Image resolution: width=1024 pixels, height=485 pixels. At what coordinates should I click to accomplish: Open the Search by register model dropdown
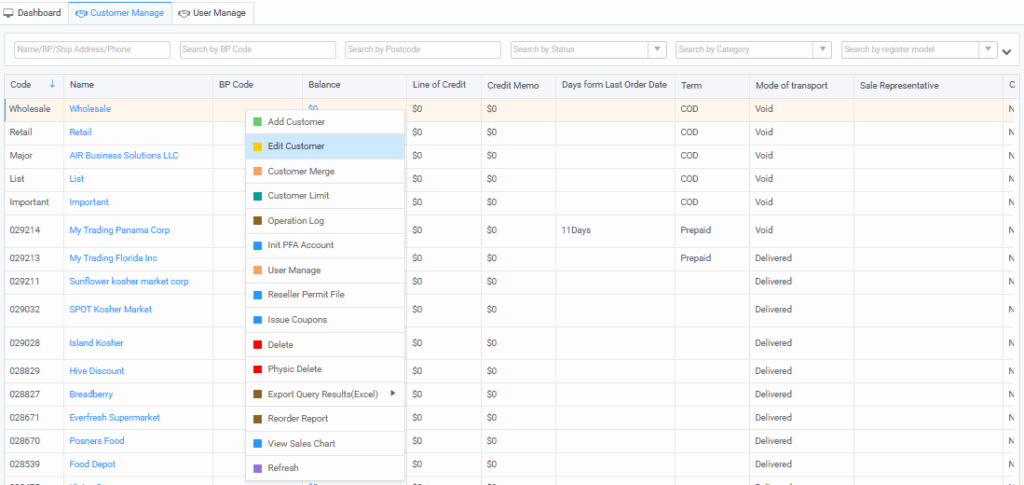988,49
